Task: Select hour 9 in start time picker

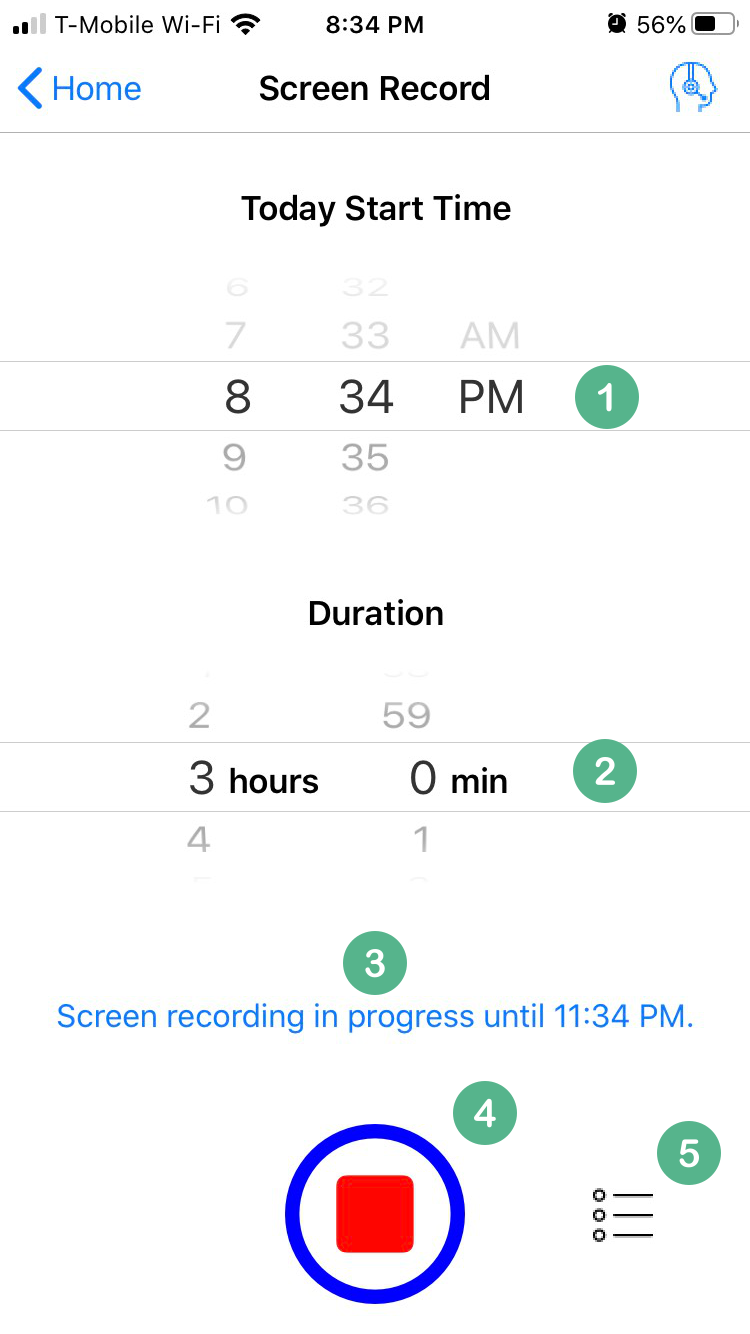Action: coord(235,458)
